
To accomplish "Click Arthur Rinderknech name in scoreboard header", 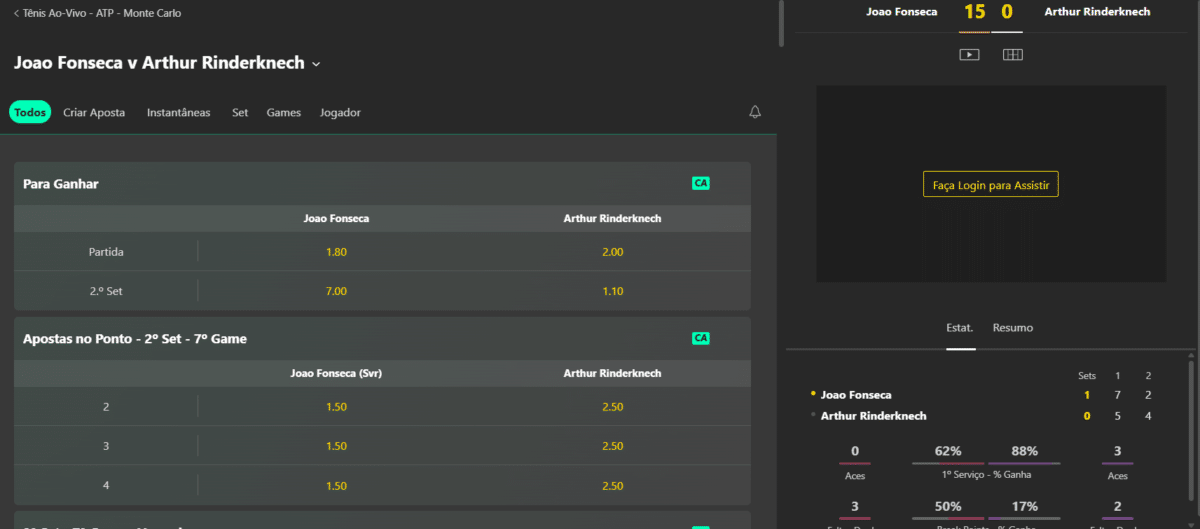I will tap(1097, 12).
